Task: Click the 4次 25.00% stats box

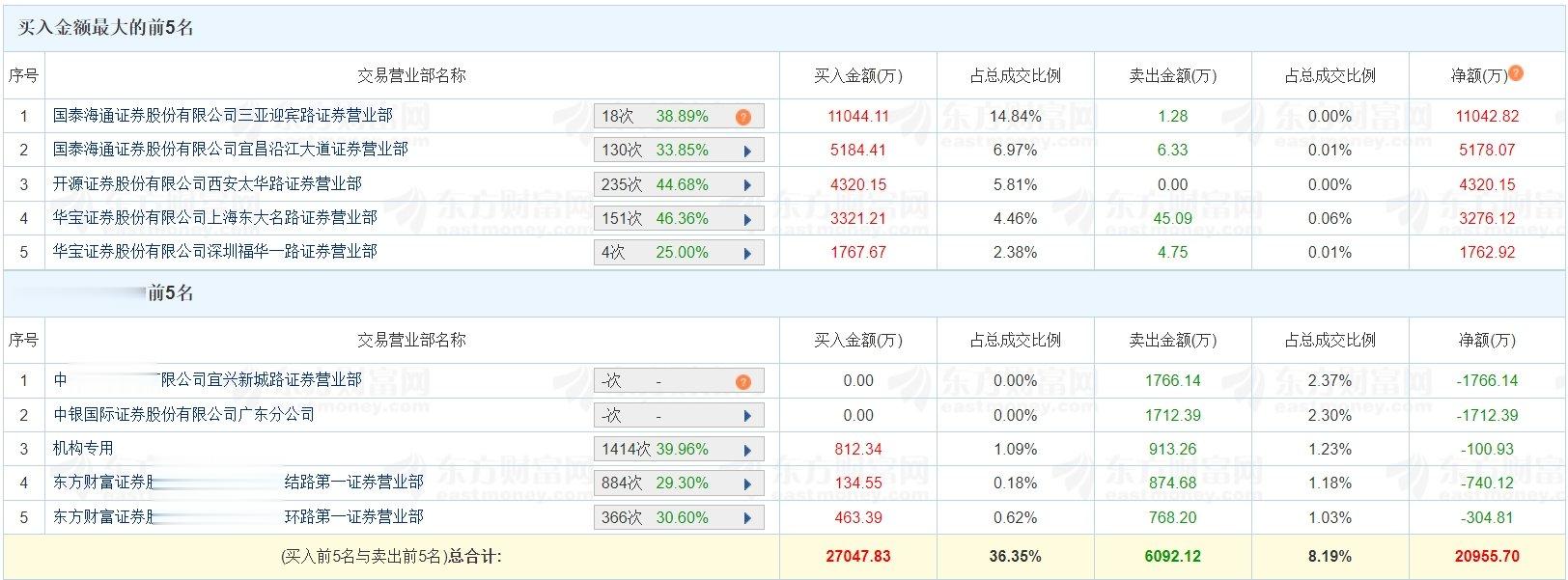Action: click(679, 252)
